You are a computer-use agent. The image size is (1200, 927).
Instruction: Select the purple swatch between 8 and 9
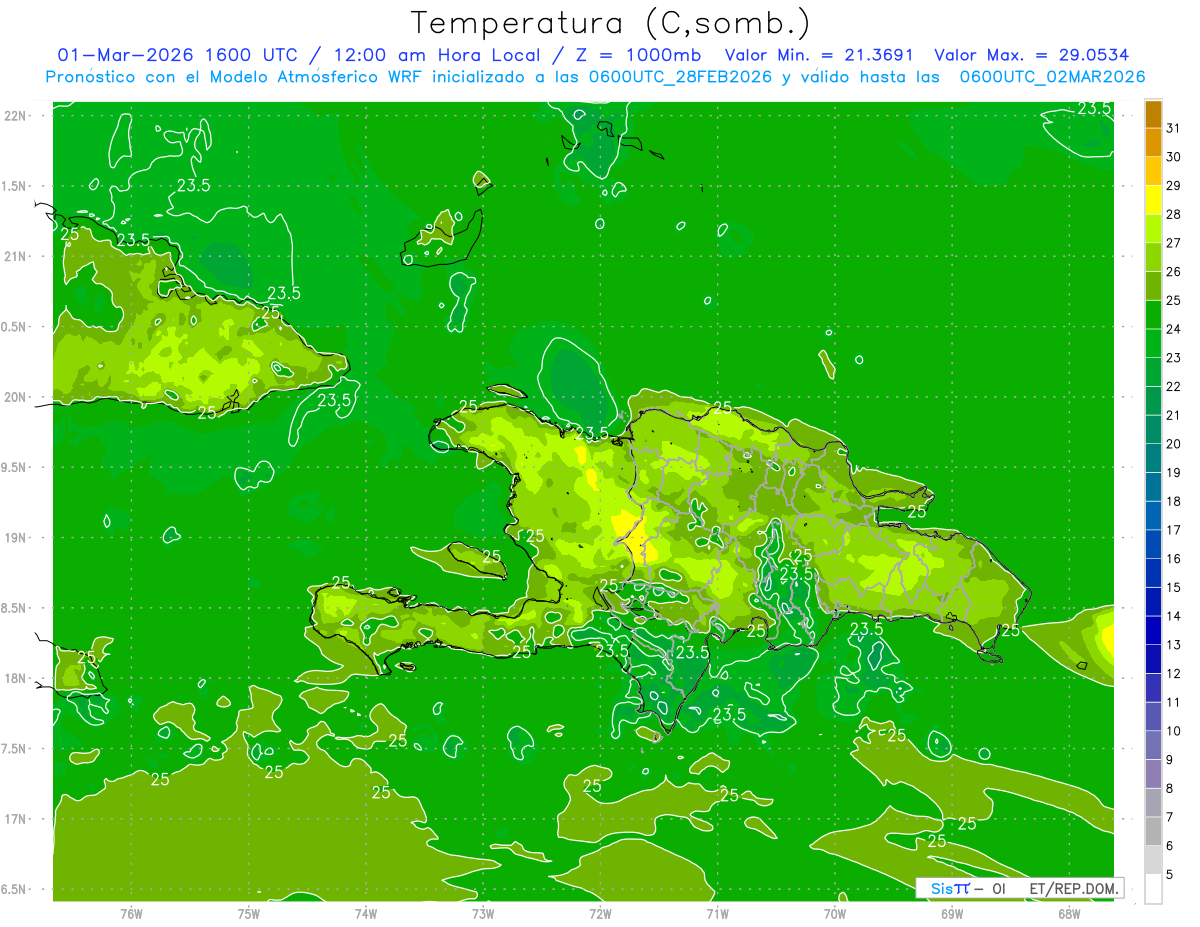pos(1153,775)
